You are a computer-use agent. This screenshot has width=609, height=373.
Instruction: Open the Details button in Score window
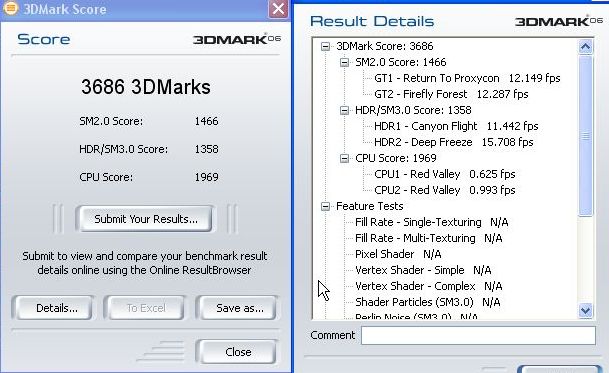coord(54,308)
